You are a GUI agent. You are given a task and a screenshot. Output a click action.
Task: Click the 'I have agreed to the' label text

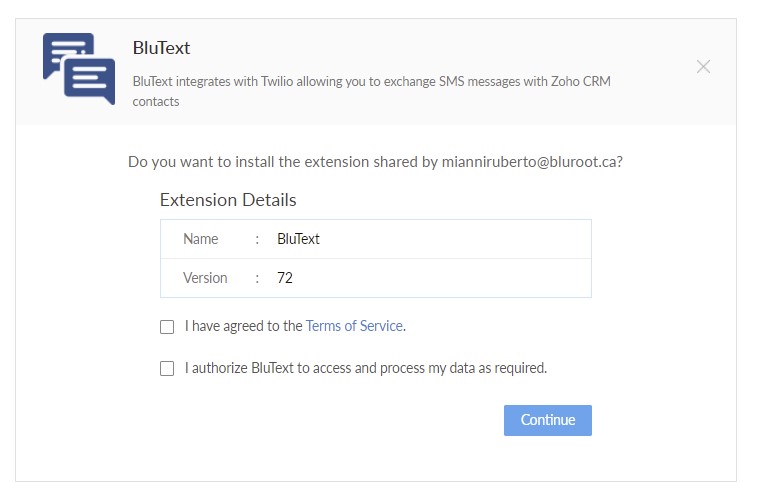[x=243, y=326]
